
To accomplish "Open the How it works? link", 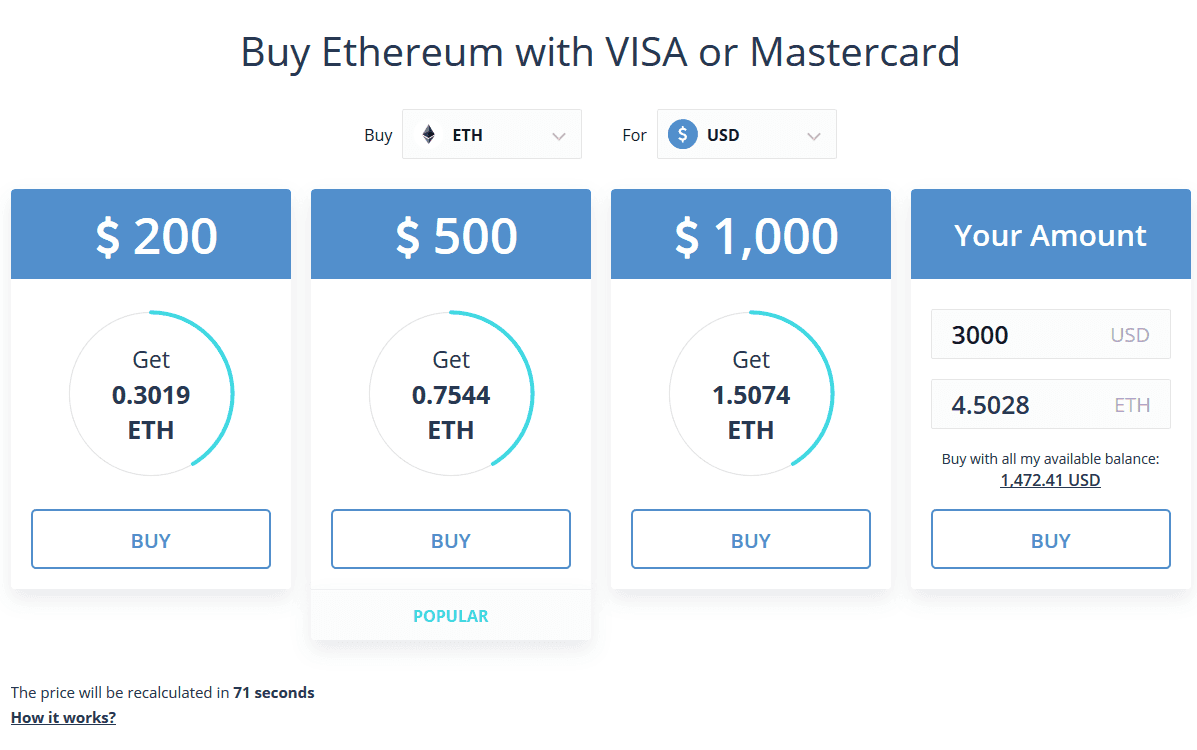I will pos(63,718).
